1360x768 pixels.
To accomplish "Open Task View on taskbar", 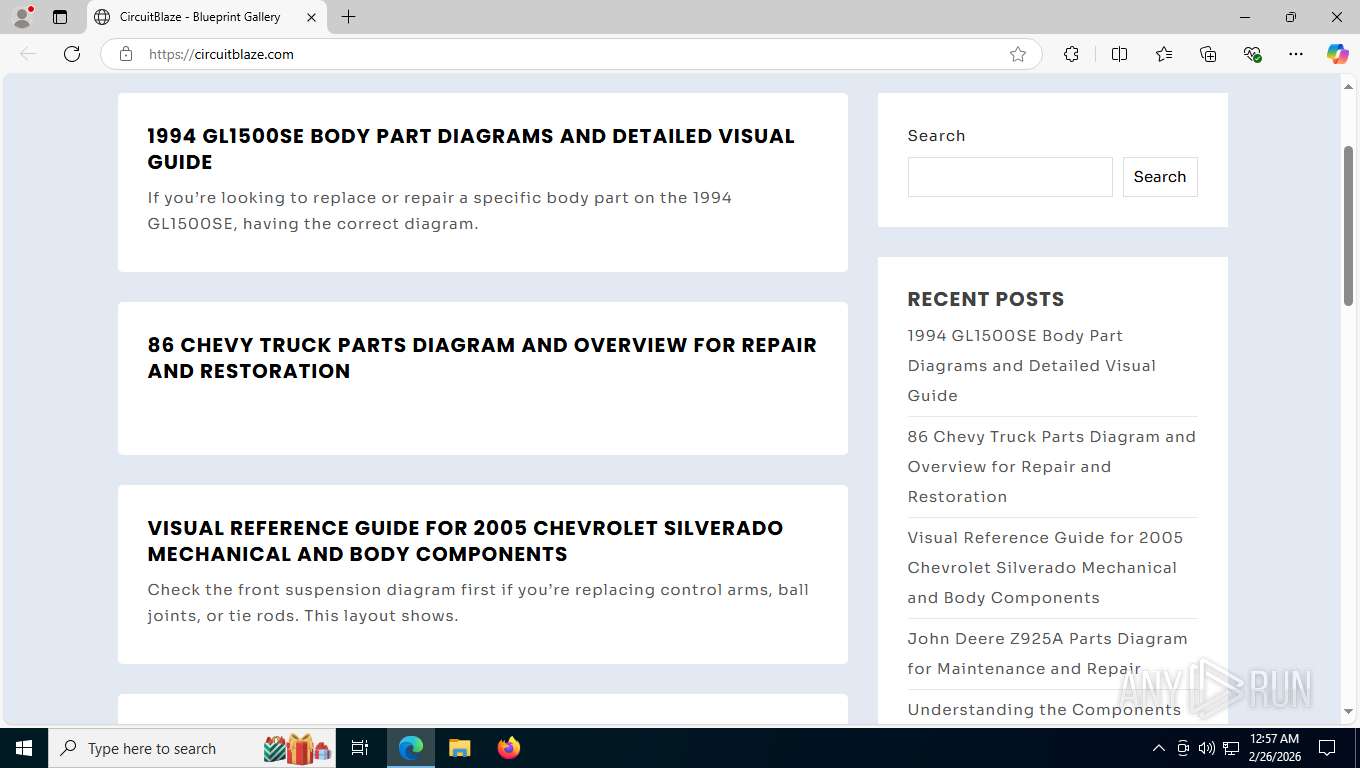I will (x=360, y=748).
